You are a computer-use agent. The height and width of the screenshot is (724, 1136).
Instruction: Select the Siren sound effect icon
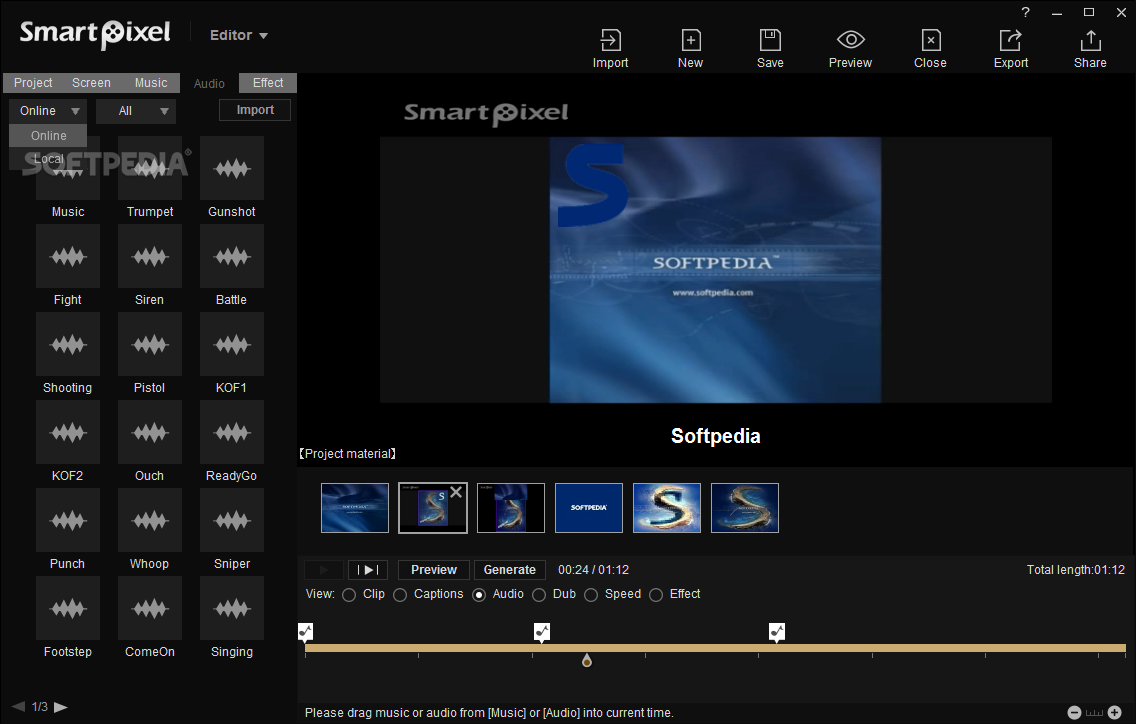click(x=150, y=256)
